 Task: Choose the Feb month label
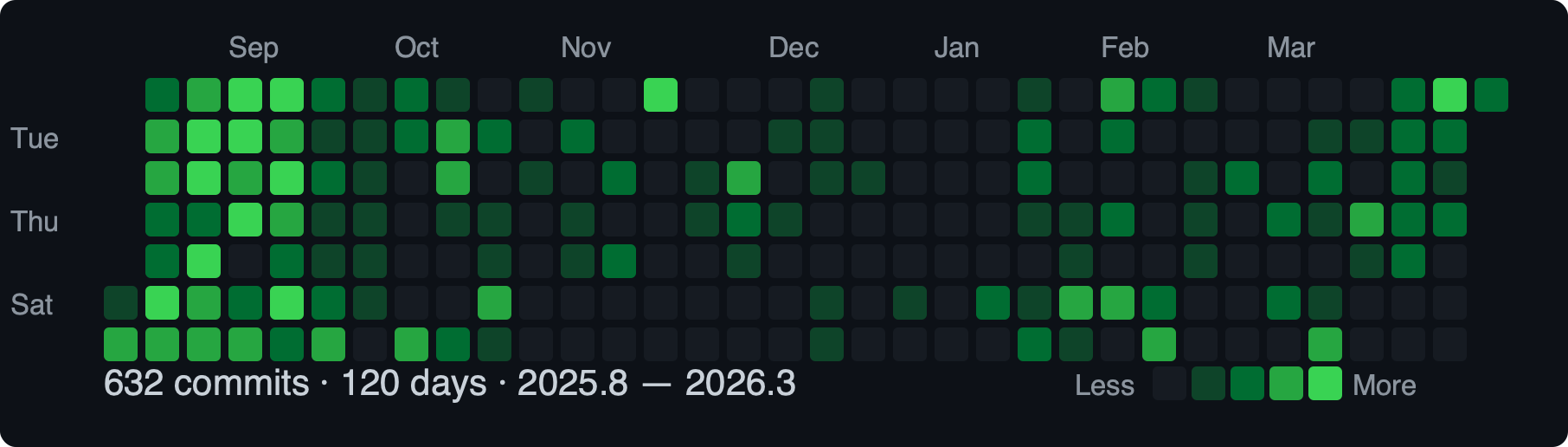(1124, 48)
